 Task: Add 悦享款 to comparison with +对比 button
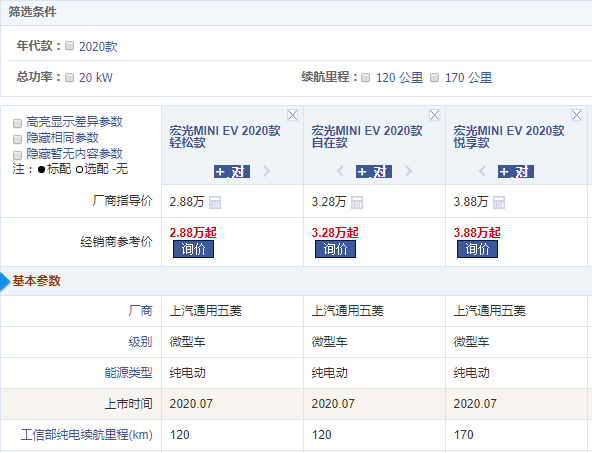pyautogui.click(x=516, y=171)
